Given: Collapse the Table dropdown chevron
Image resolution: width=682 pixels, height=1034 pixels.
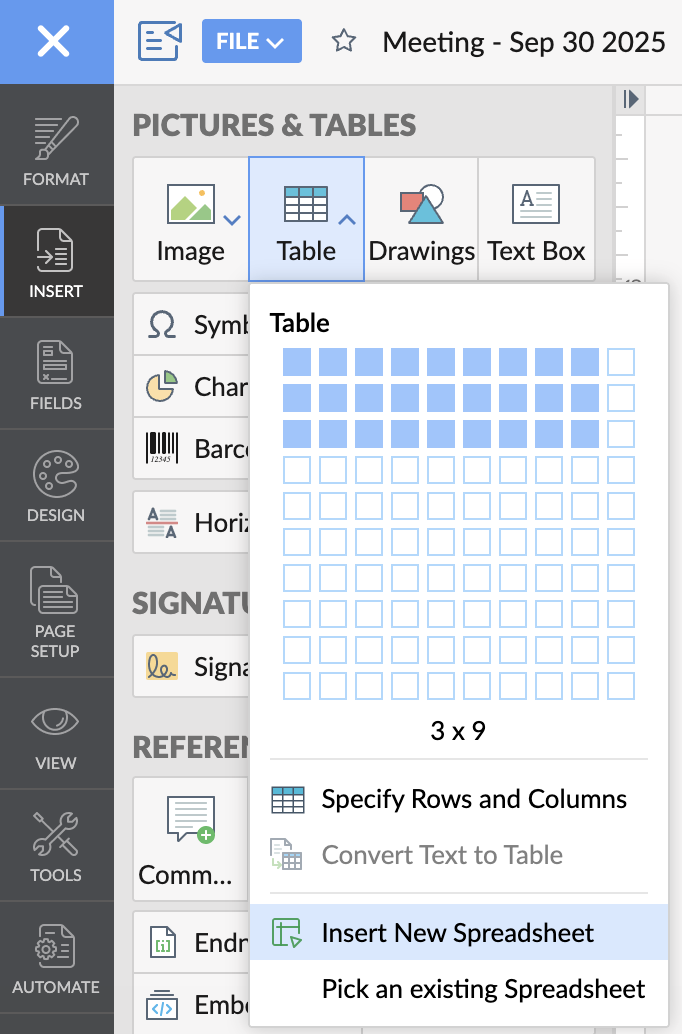Looking at the screenshot, I should tap(347, 219).
